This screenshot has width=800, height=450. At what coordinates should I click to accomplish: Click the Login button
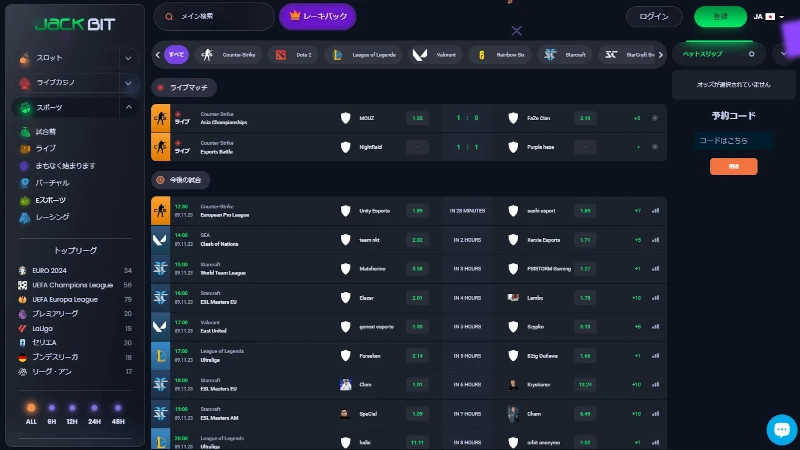(x=654, y=16)
